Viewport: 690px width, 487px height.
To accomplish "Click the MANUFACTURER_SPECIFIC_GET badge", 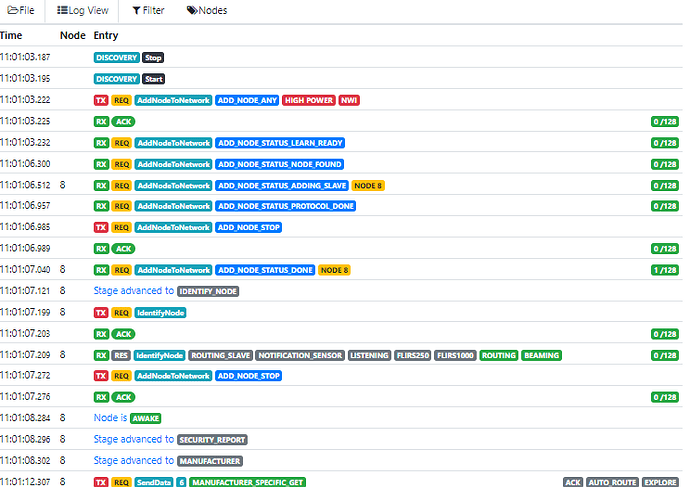I will 248,482.
